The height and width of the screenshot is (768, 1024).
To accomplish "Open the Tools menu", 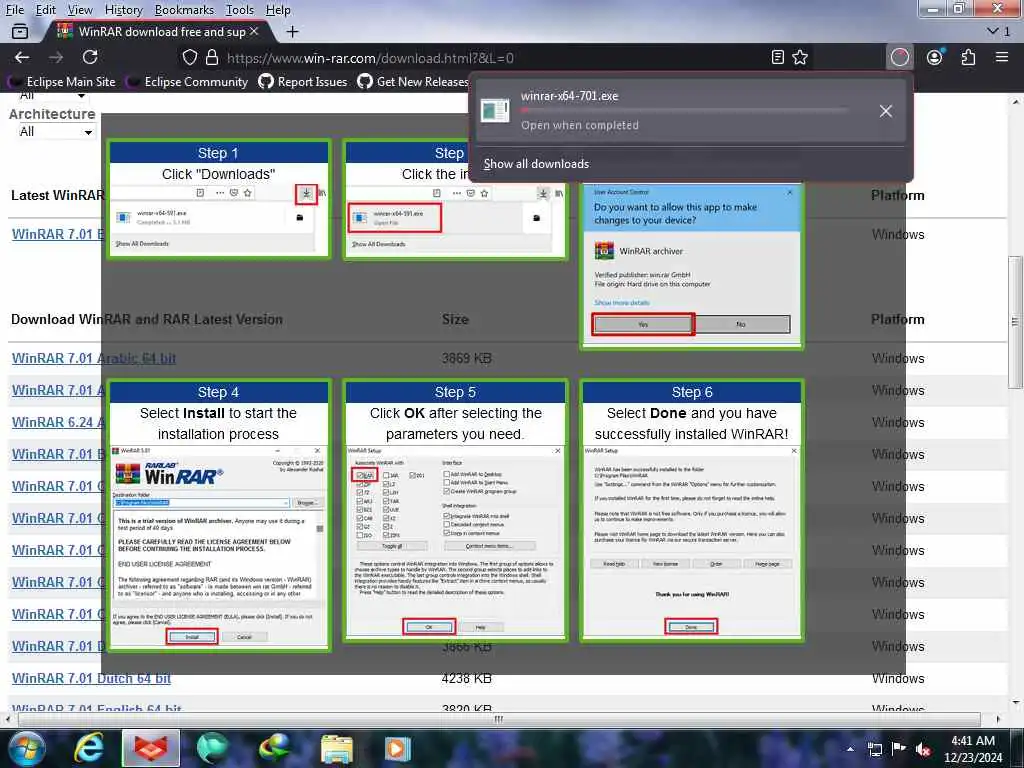I will click(240, 10).
